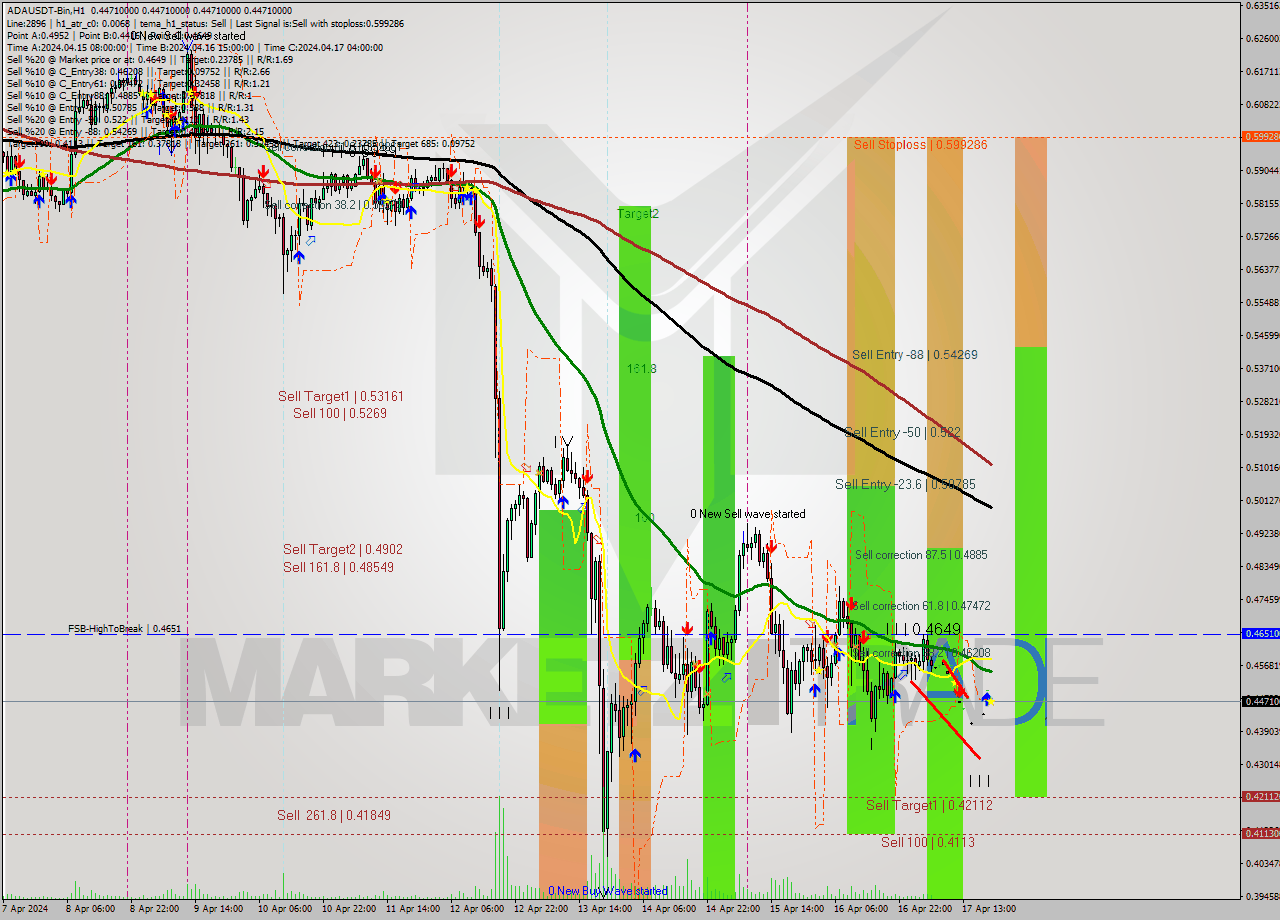Click the Sell 161.8 | 0.48549 label
Image resolution: width=1280 pixels, height=920 pixels.
(338, 567)
